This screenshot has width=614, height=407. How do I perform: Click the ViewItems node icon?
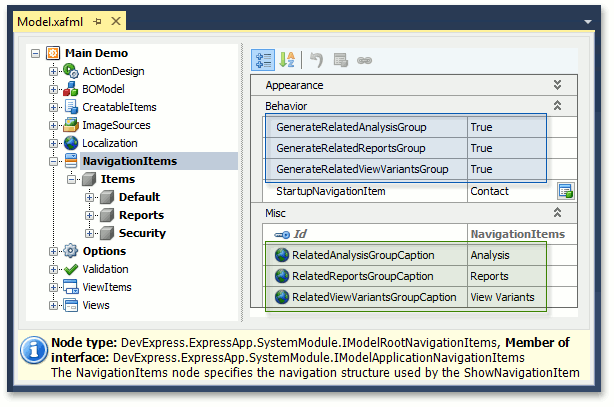(x=71, y=287)
